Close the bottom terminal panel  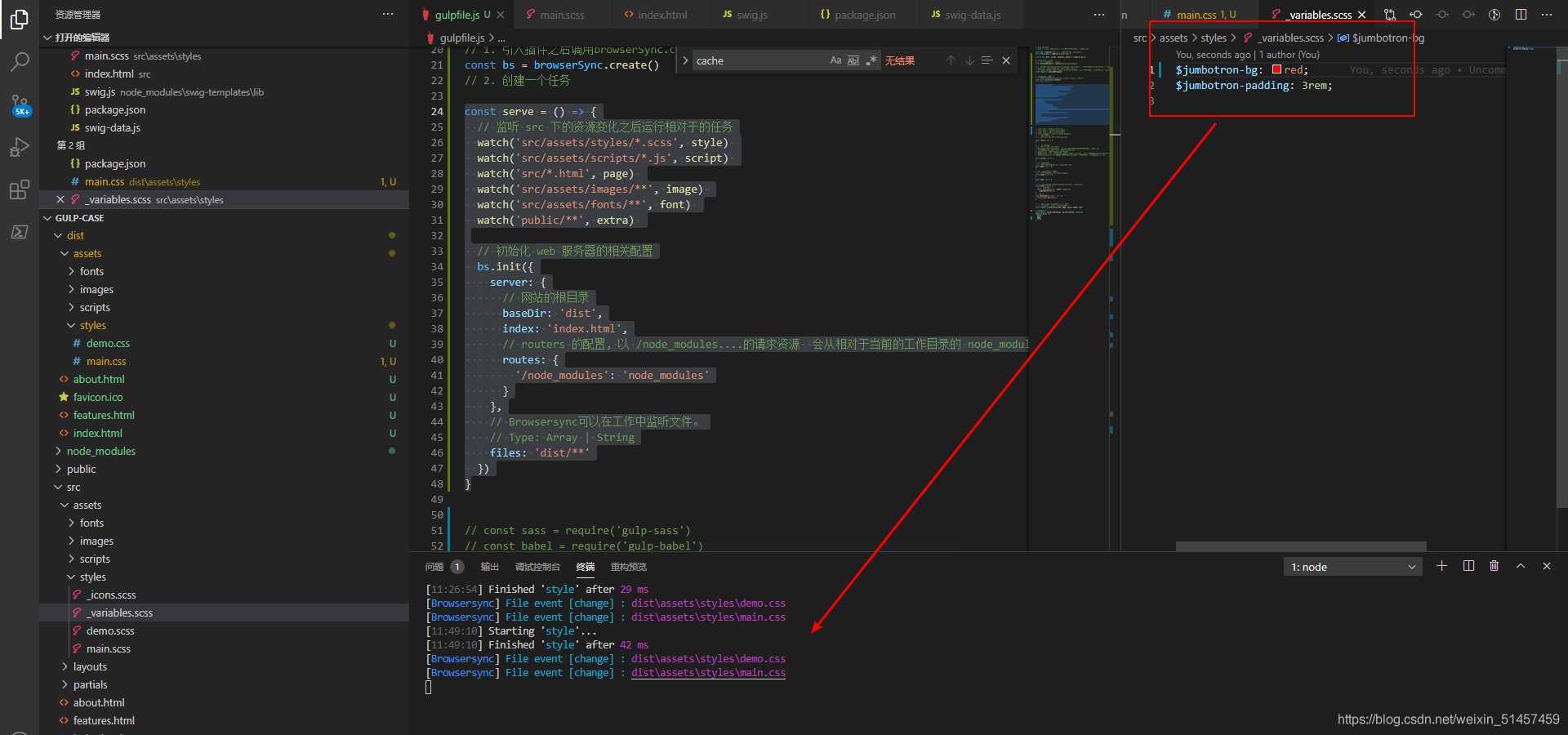1547,566
